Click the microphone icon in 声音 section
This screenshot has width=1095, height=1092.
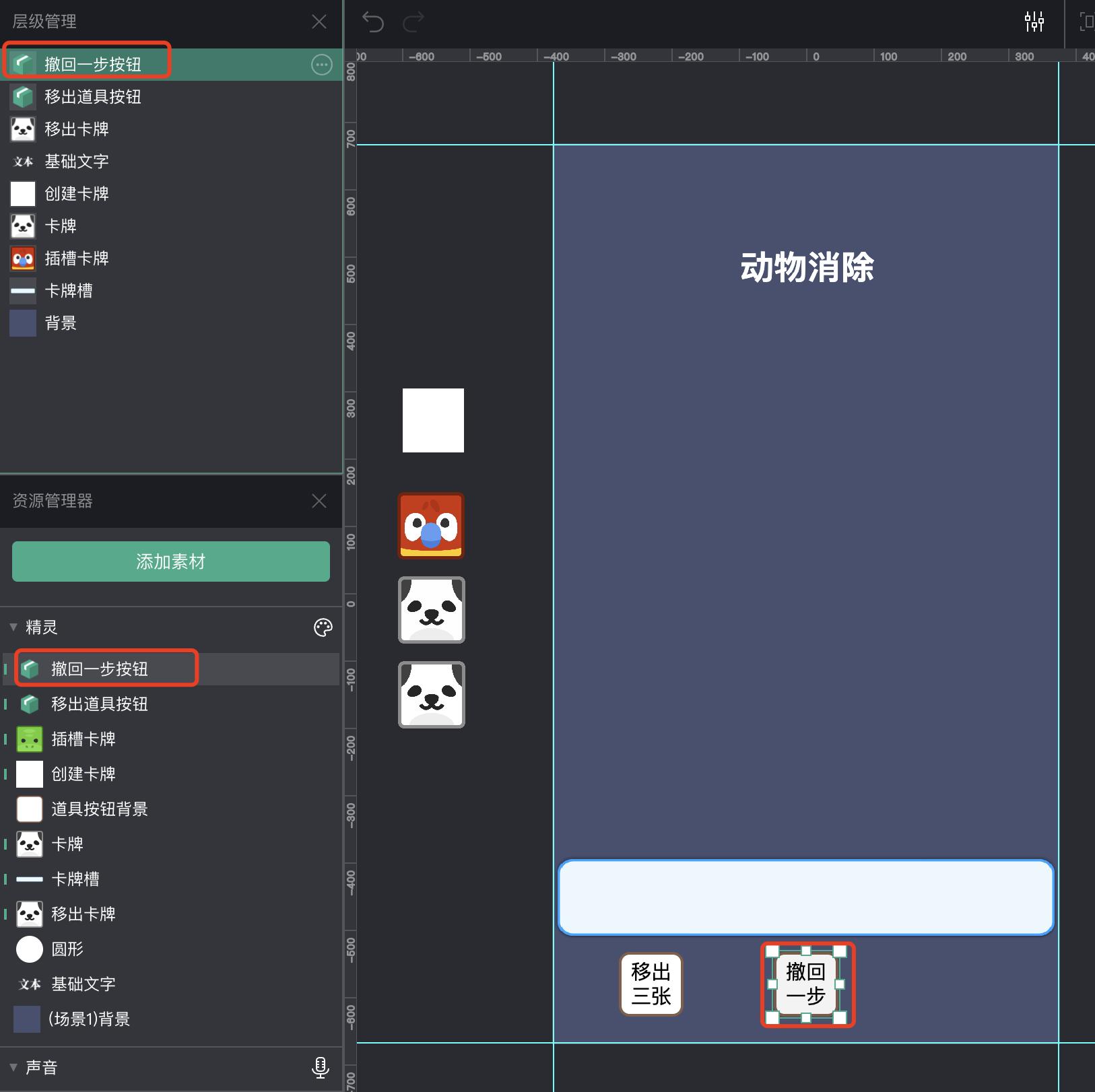[321, 1068]
